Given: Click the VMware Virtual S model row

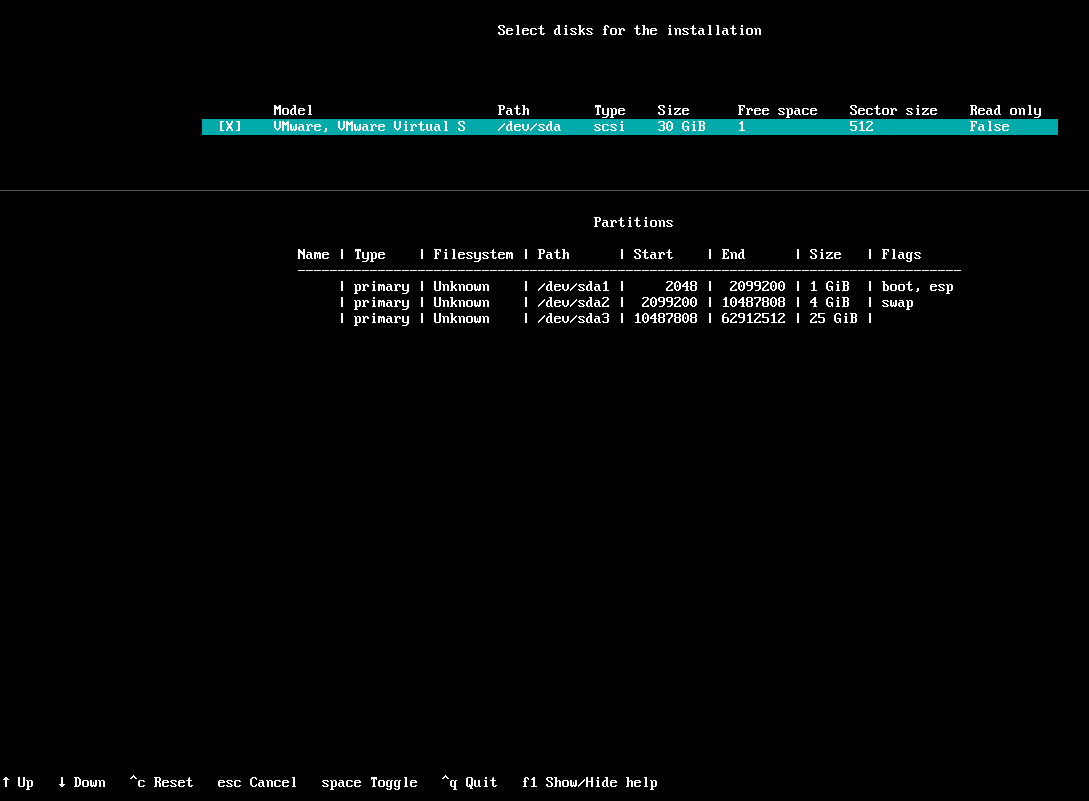Looking at the screenshot, I should [369, 127].
